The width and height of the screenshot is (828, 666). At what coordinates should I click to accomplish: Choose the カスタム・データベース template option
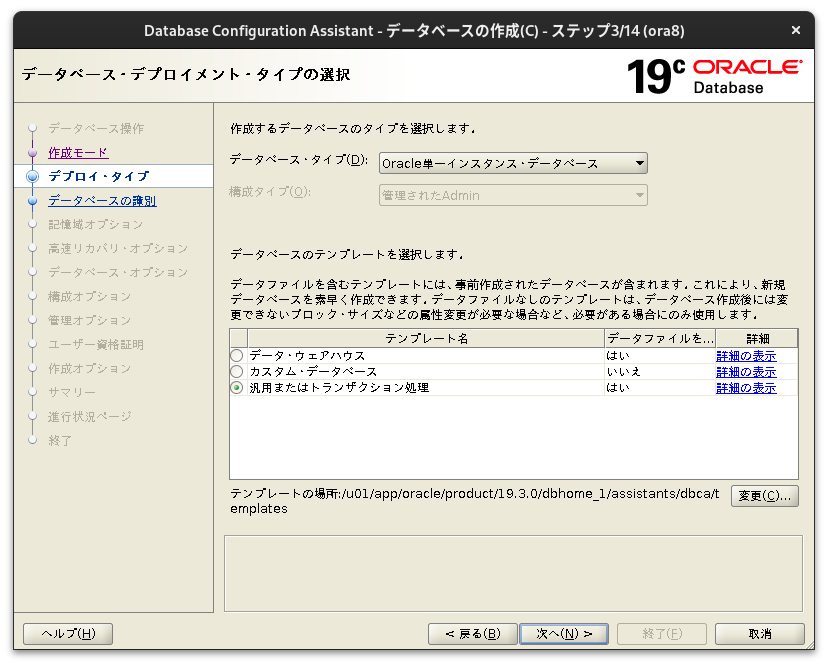click(234, 371)
